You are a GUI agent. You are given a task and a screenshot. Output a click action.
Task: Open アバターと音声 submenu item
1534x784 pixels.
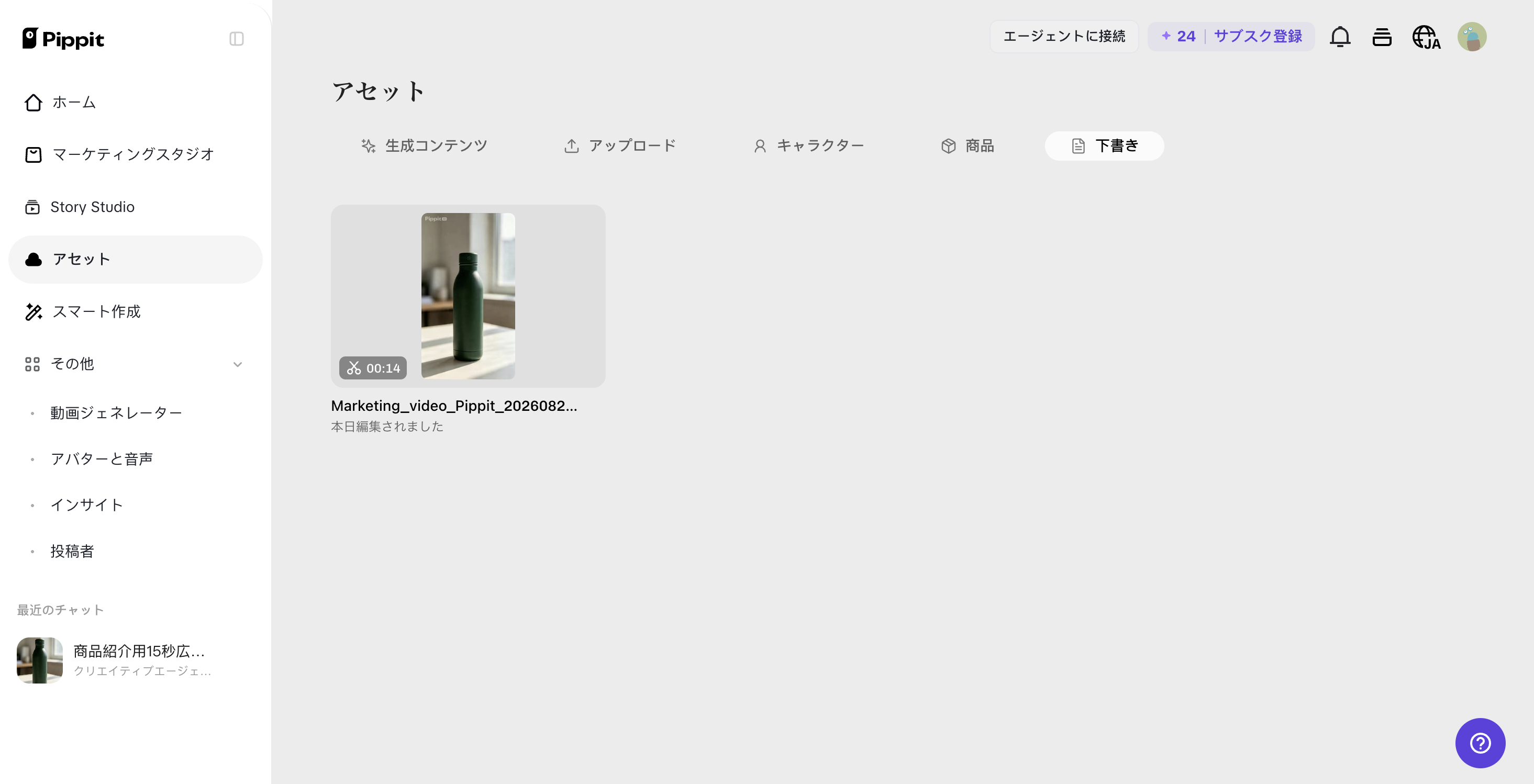102,459
